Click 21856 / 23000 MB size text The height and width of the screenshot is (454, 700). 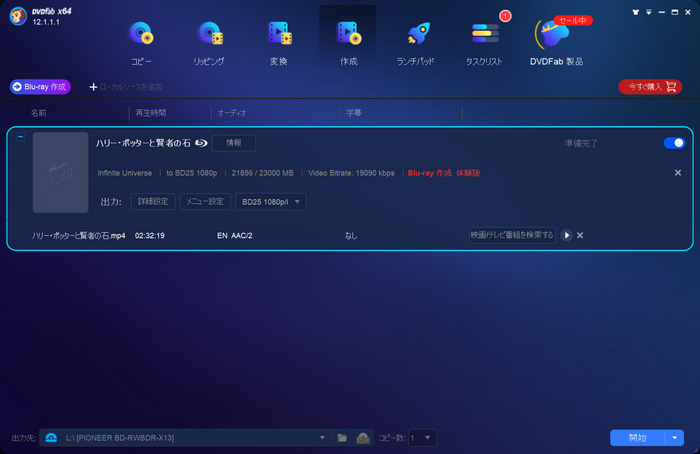click(262, 173)
